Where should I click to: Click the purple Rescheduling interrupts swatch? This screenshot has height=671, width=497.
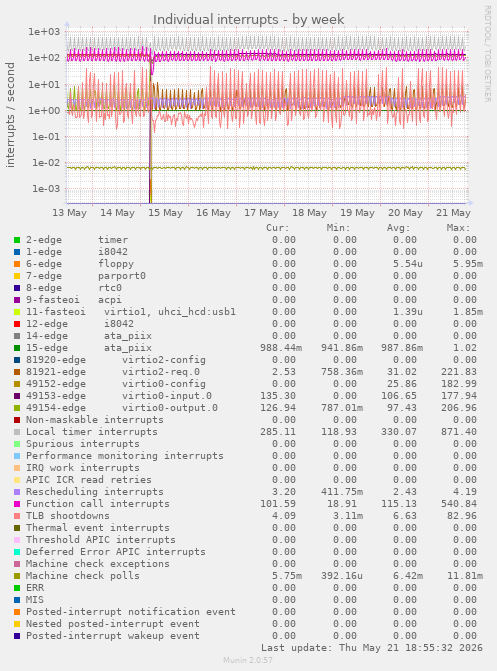pos(17,492)
